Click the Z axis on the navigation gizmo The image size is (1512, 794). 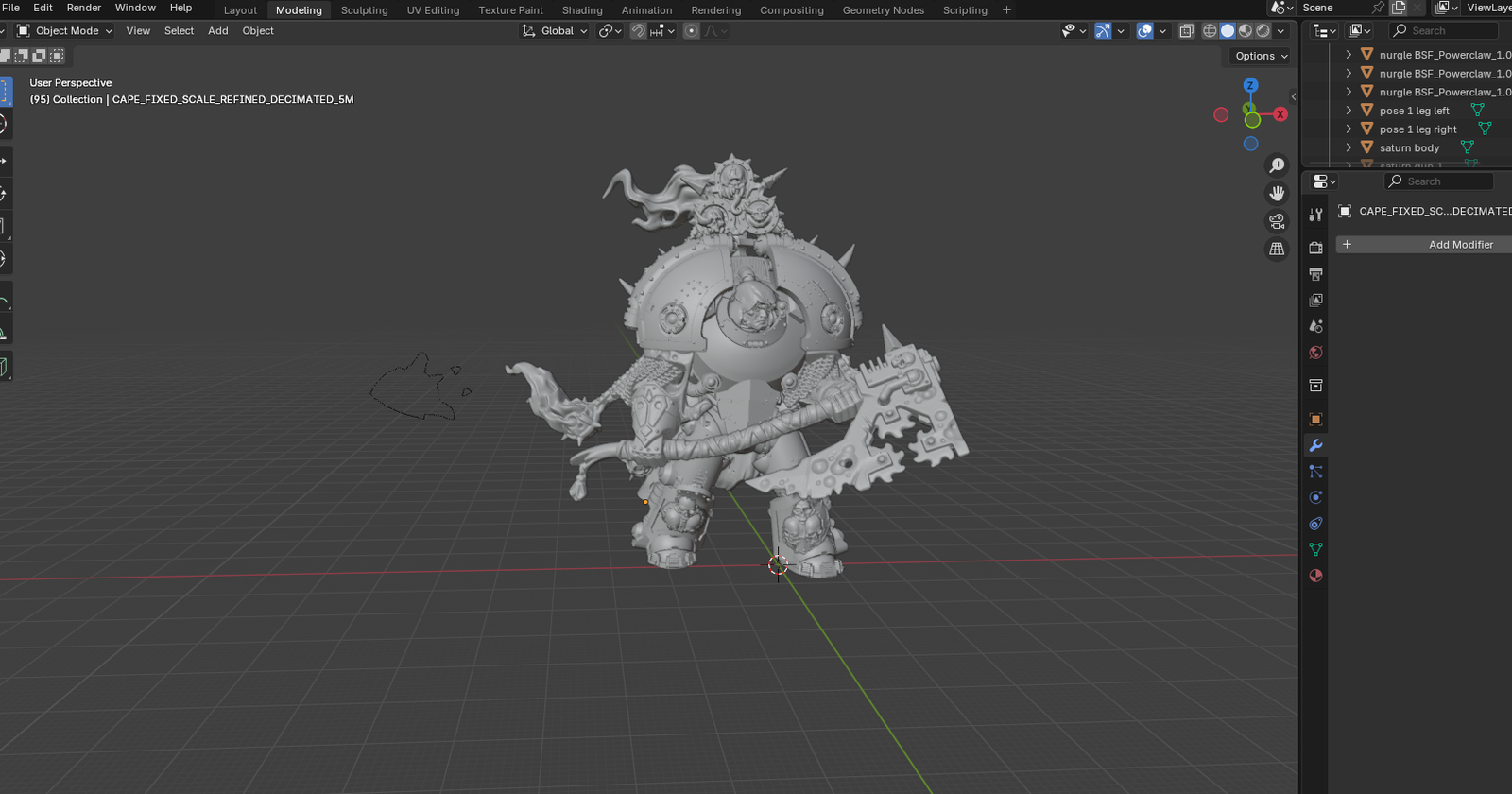(x=1250, y=85)
